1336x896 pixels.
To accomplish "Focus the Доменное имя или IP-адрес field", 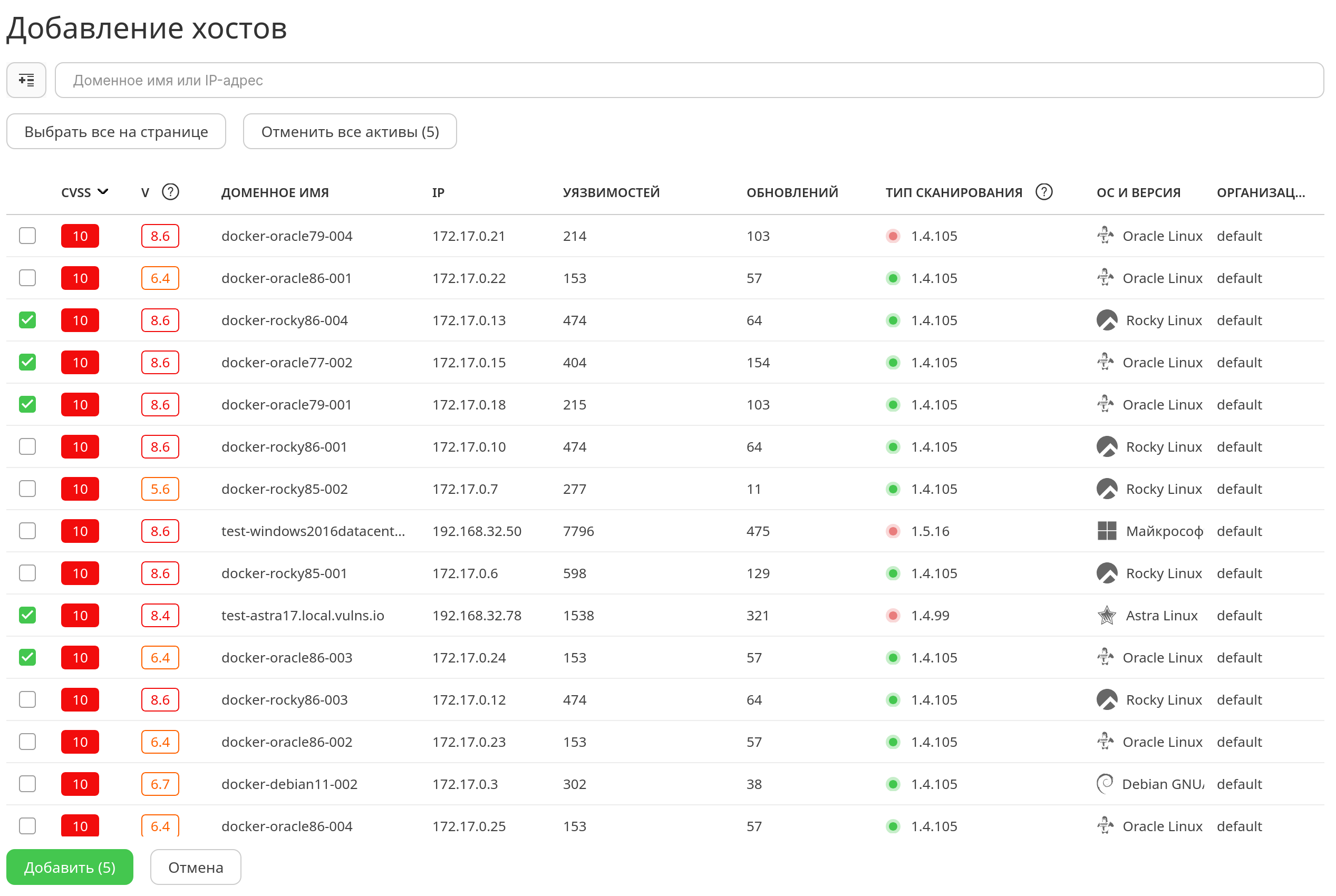I will coord(690,80).
